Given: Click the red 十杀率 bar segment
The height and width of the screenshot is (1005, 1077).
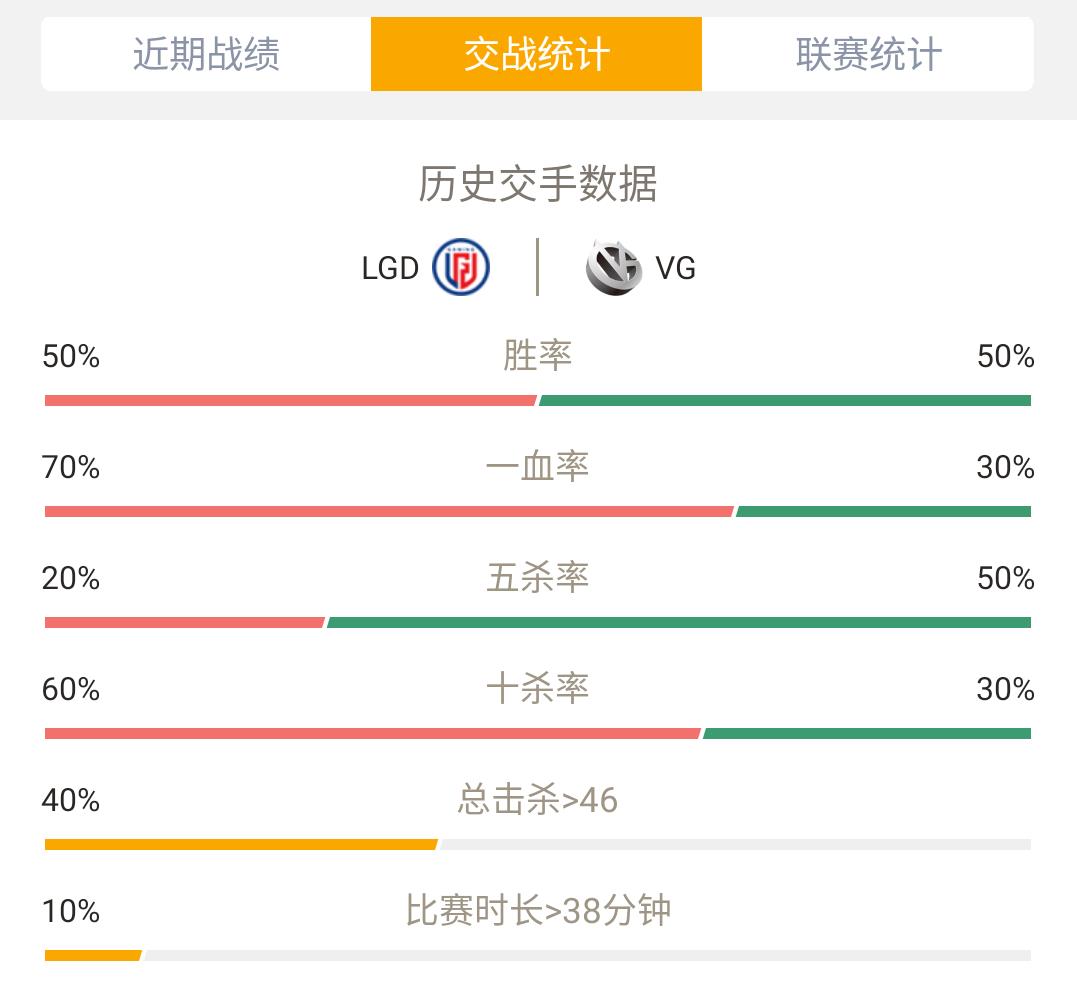Looking at the screenshot, I should (x=372, y=734).
